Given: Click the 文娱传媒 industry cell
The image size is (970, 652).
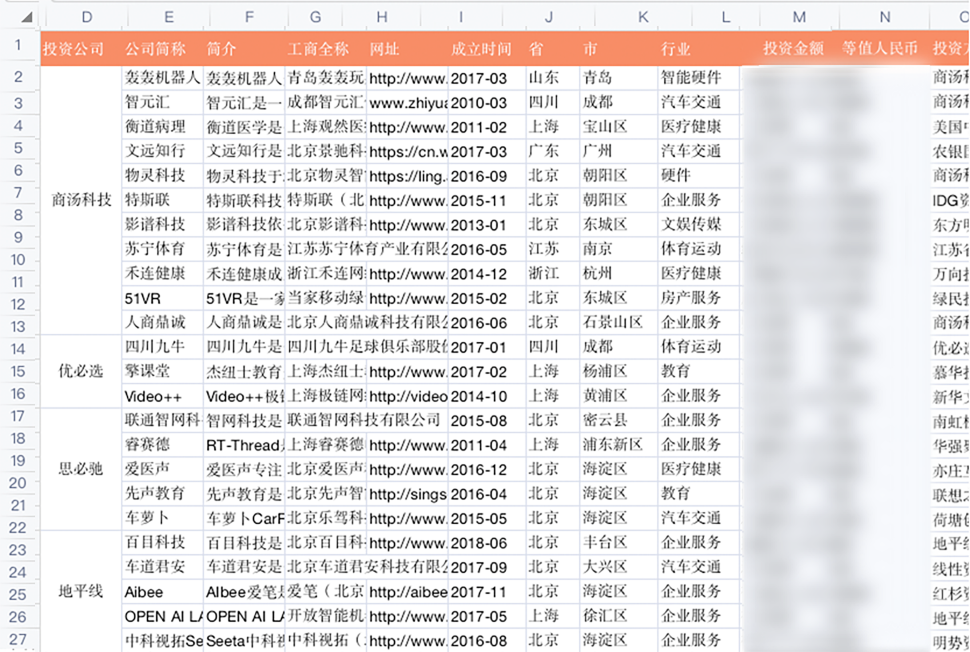Looking at the screenshot, I should click(699, 225).
